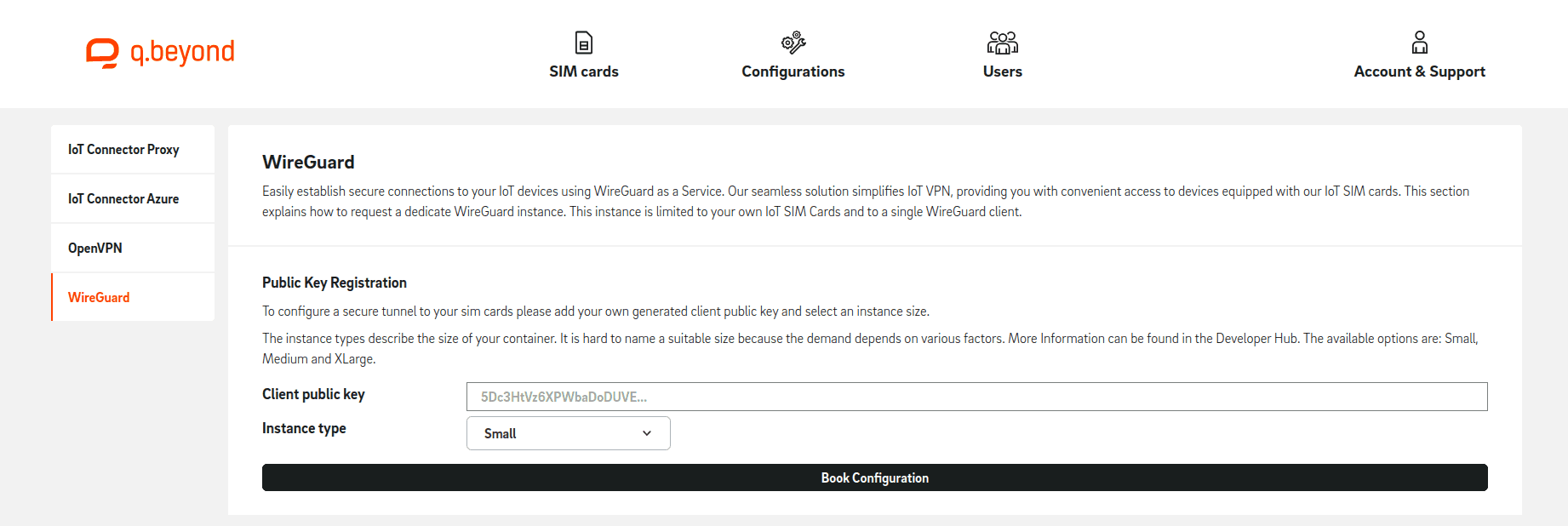Click the Instance type field label

click(x=304, y=428)
